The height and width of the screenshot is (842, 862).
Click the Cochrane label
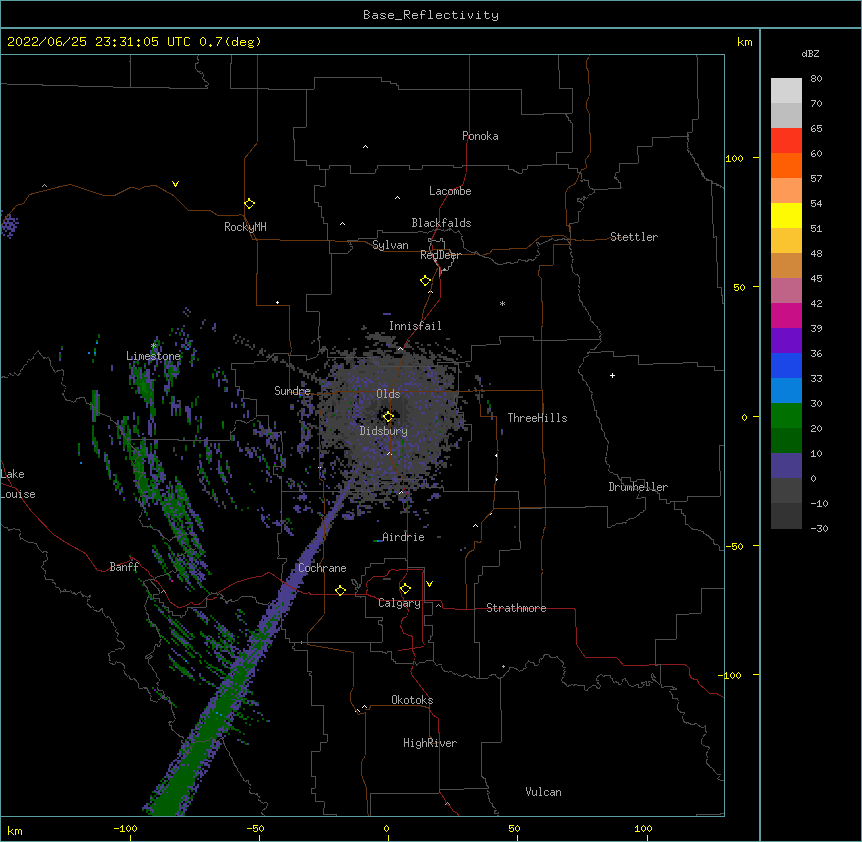[x=322, y=568]
